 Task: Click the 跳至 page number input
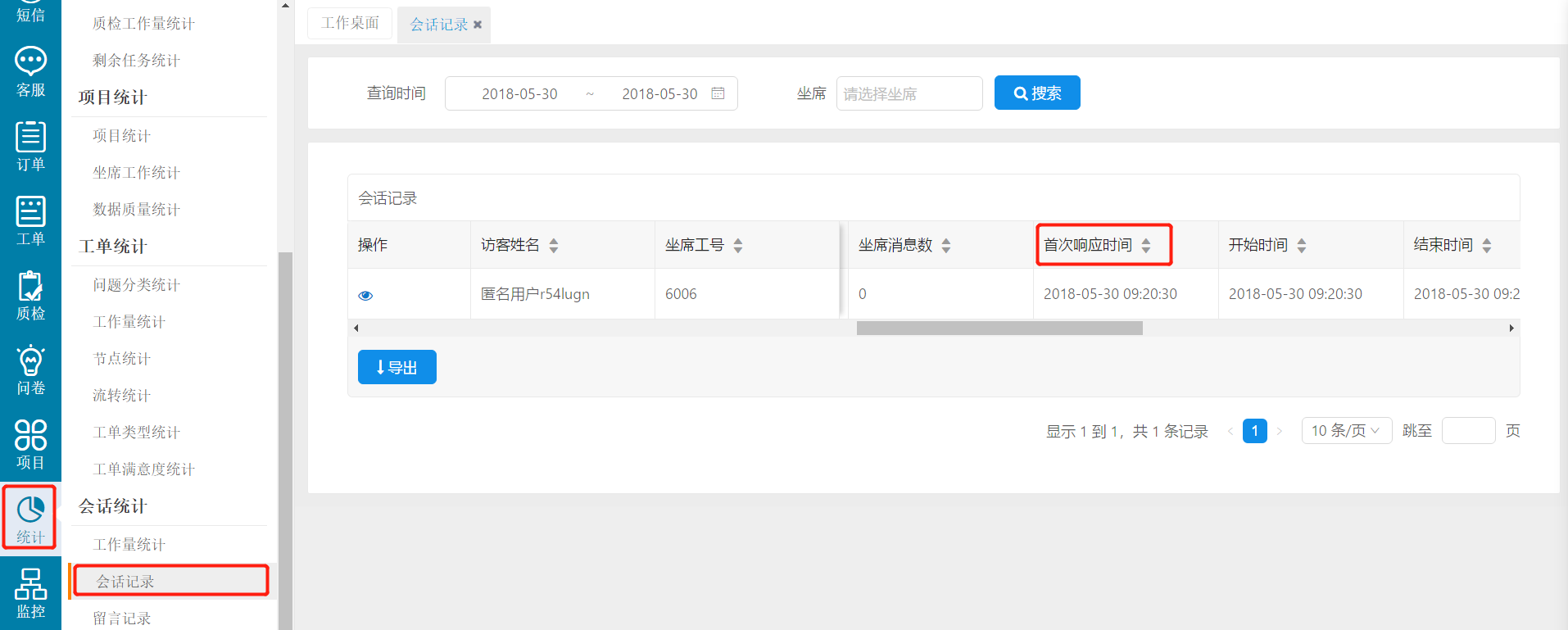pos(1469,431)
